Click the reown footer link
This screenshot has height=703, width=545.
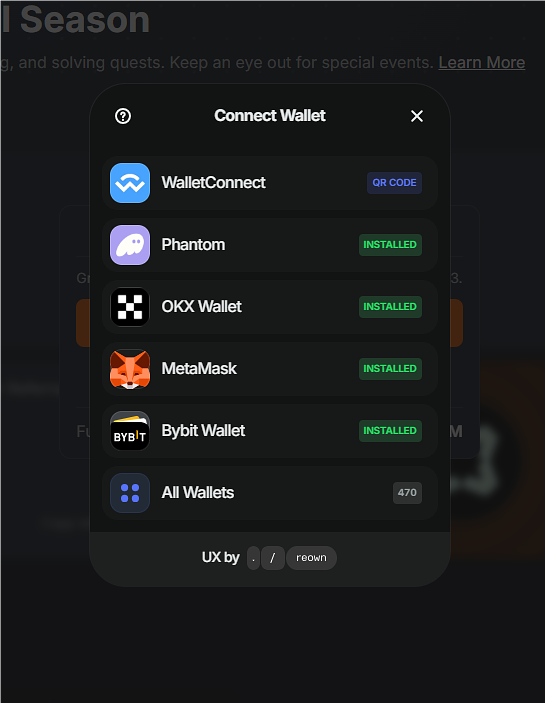(311, 558)
